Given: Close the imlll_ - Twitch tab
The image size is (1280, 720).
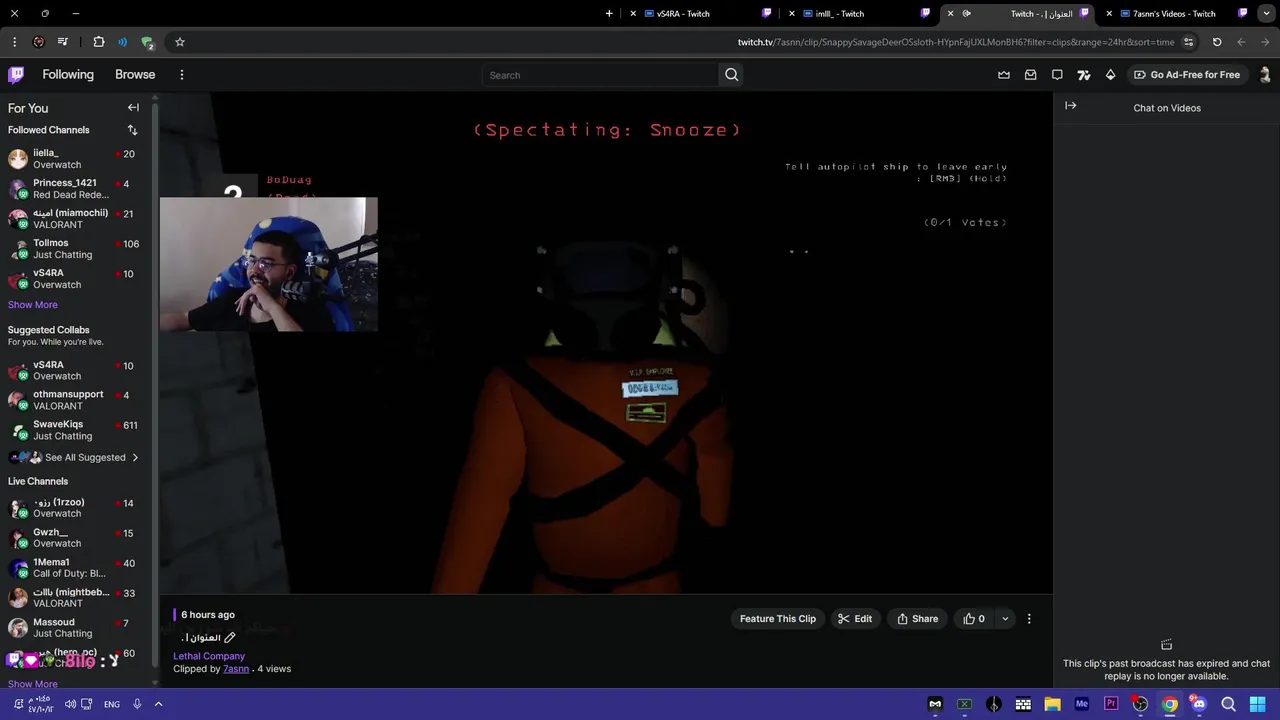Looking at the screenshot, I should [x=792, y=14].
